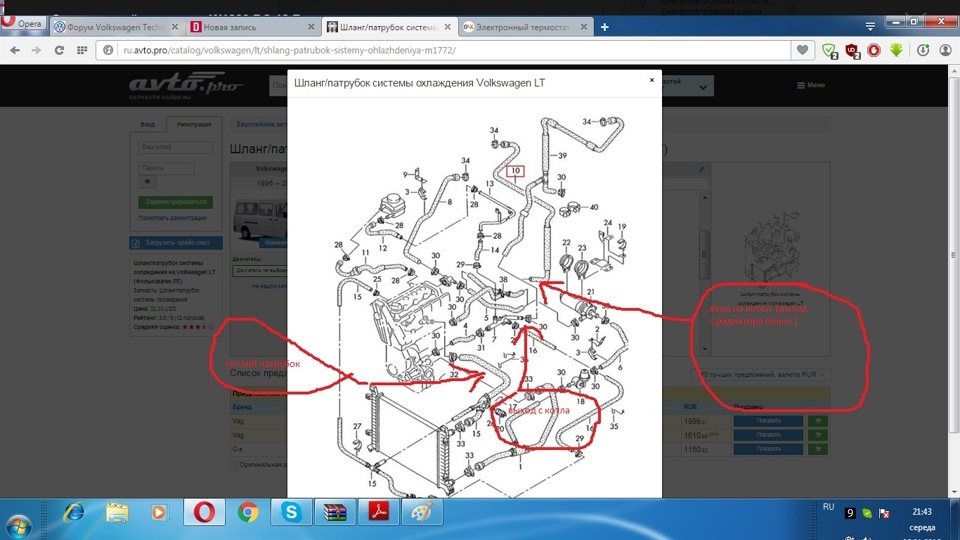Switch to the Новая запись tab
The image size is (960, 540).
pos(252,27)
